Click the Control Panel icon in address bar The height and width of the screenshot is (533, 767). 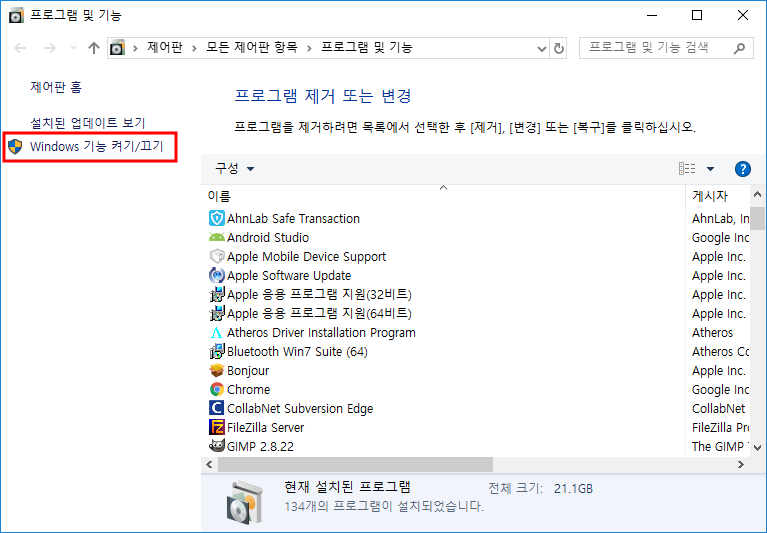pyautogui.click(x=117, y=48)
